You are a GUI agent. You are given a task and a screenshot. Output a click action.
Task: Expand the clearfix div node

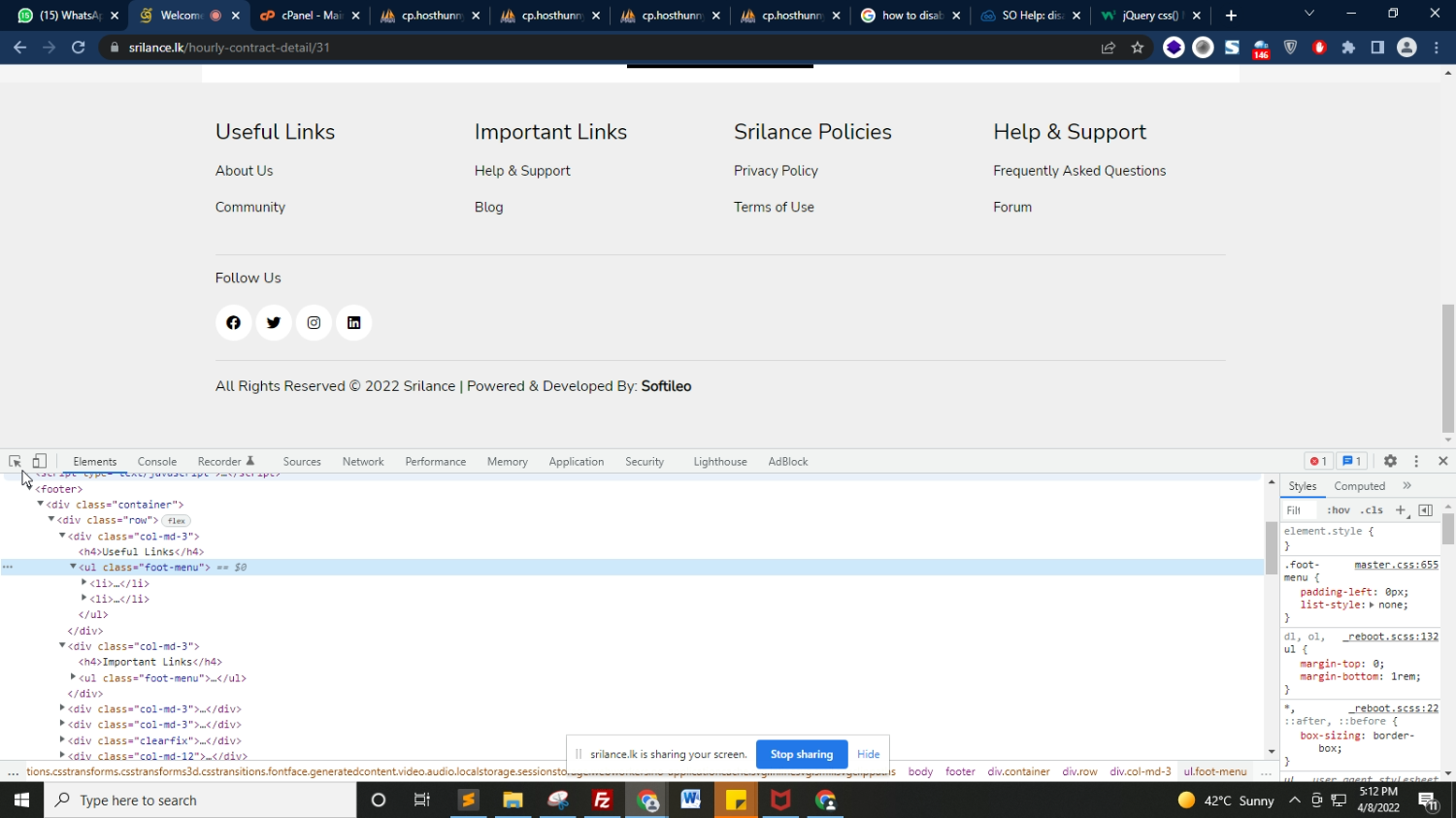click(x=62, y=740)
